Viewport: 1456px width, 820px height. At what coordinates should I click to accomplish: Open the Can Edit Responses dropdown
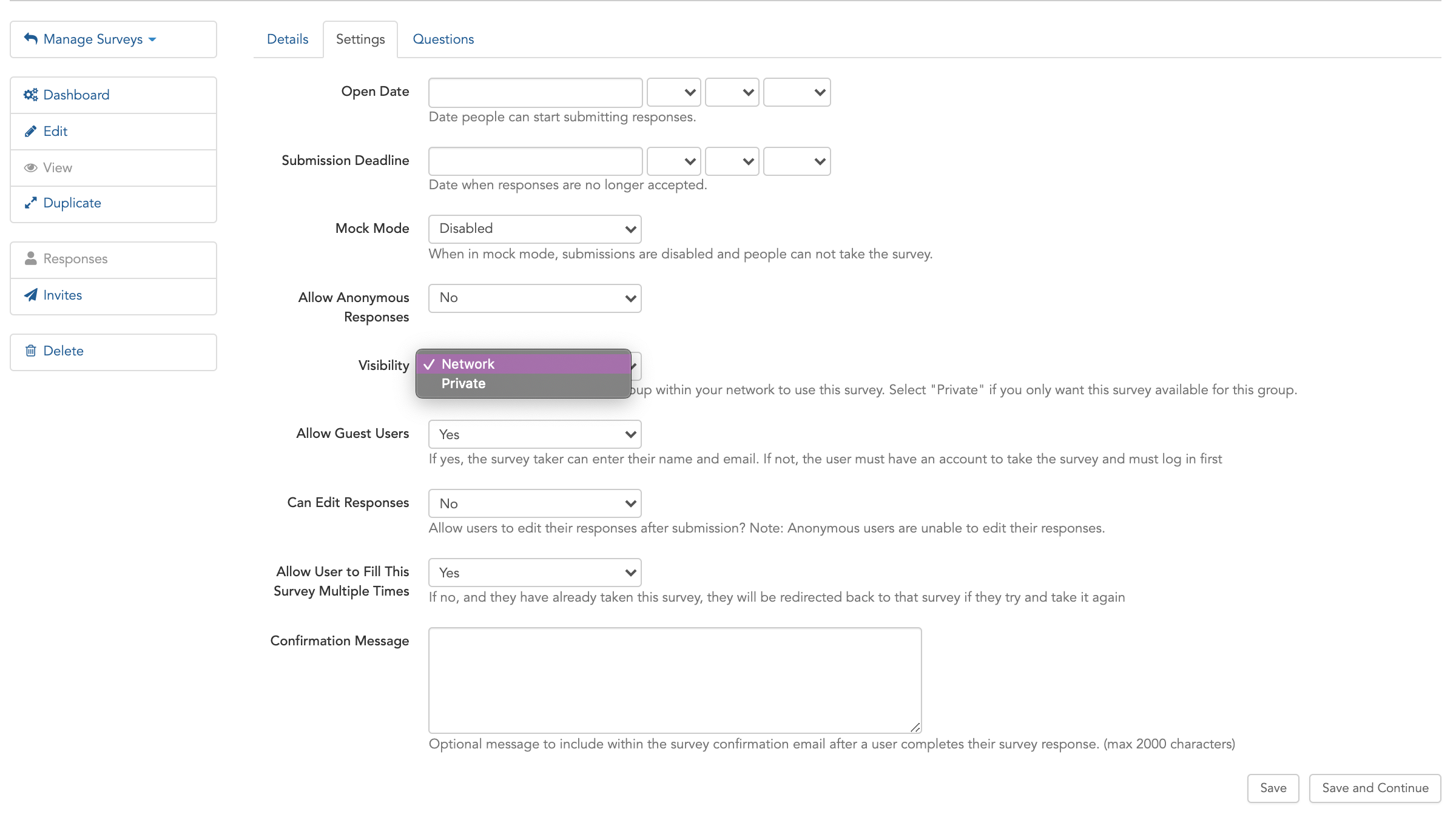click(x=535, y=503)
